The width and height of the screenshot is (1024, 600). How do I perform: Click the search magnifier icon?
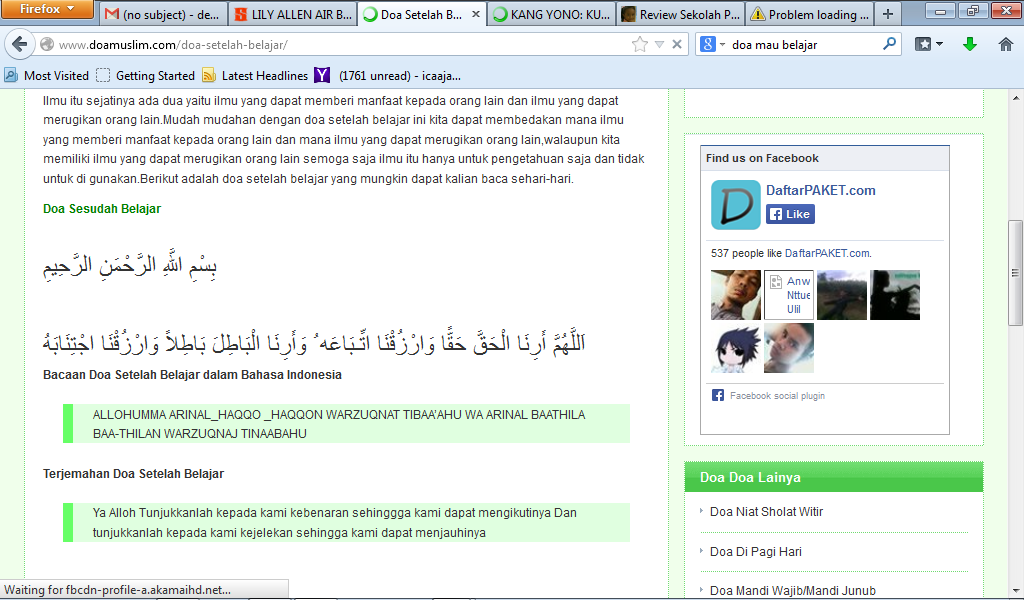[x=889, y=44]
